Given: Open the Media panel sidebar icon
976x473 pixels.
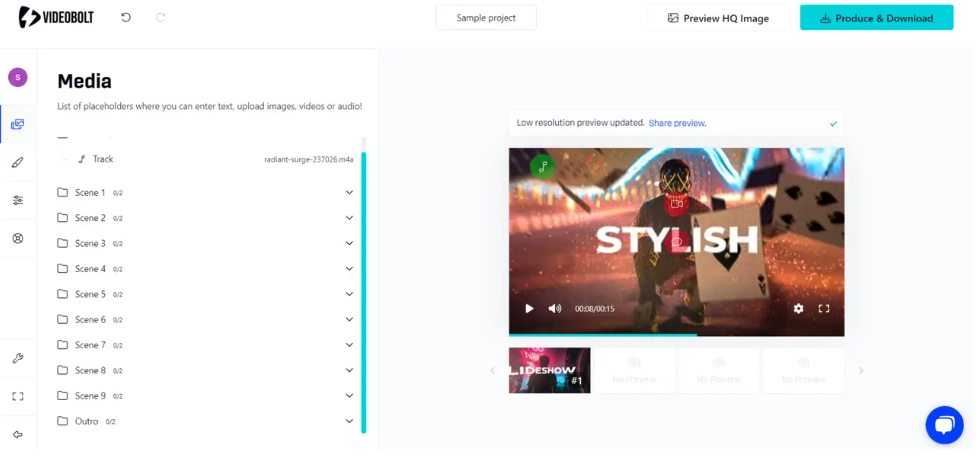Looking at the screenshot, I should point(17,124).
